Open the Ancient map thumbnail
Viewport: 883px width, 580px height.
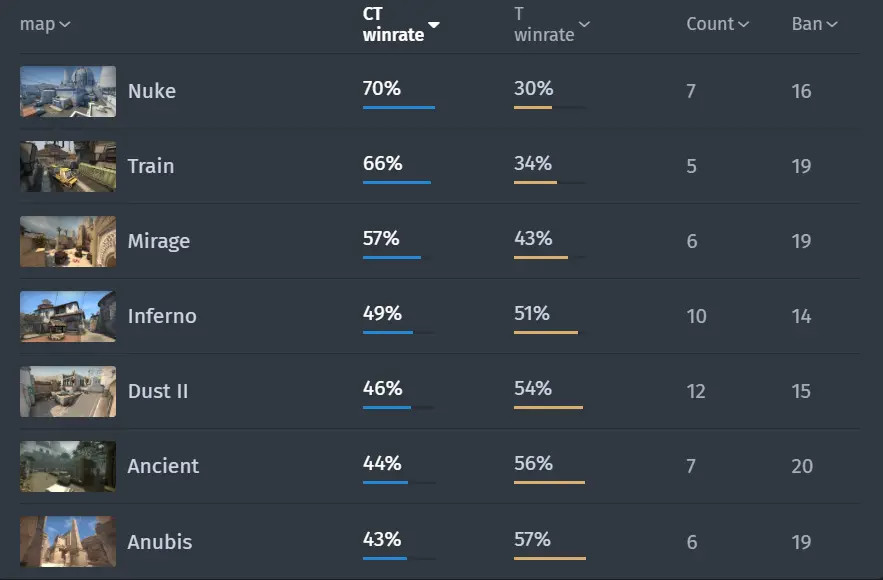coord(68,466)
